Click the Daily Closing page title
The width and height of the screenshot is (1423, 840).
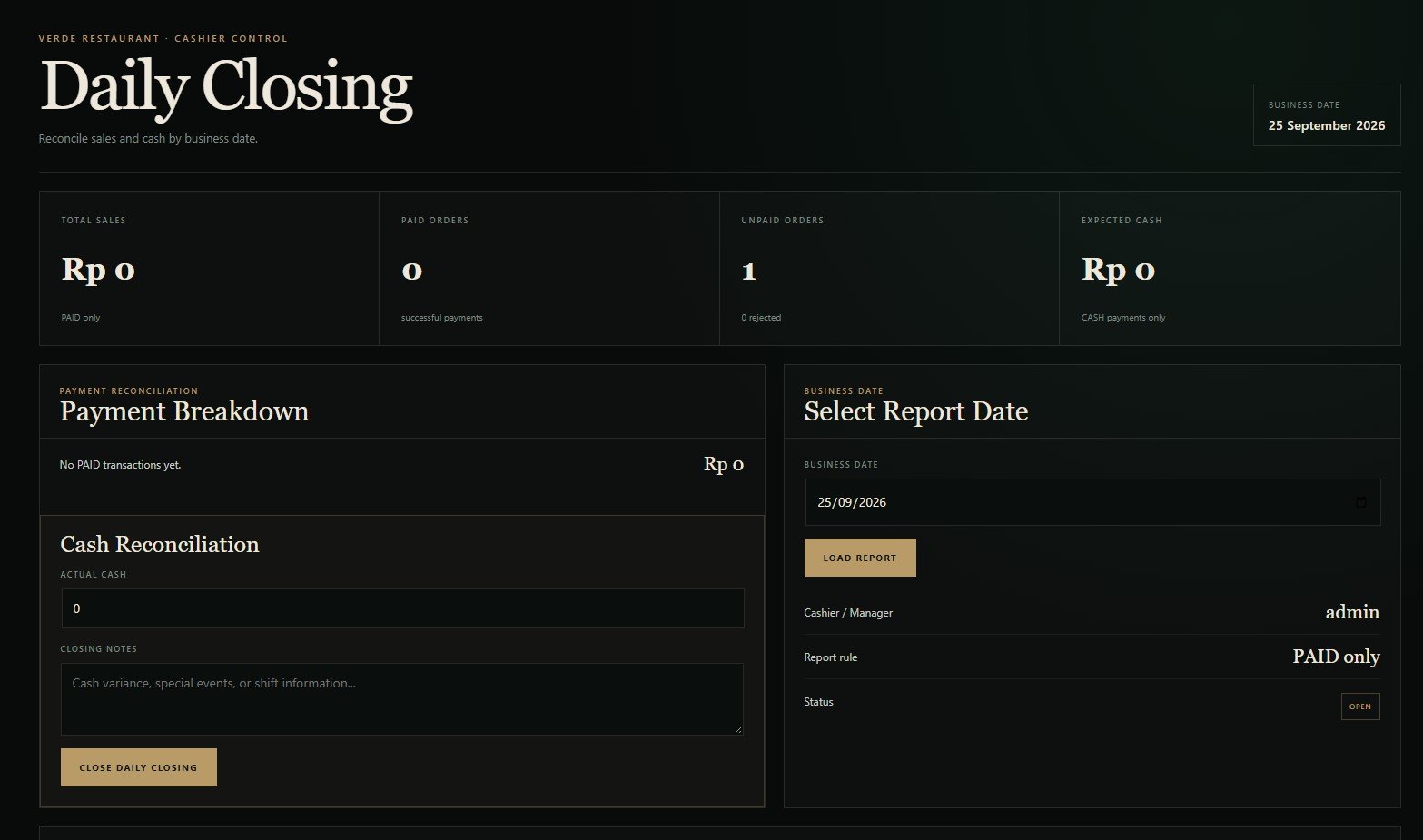coord(226,88)
